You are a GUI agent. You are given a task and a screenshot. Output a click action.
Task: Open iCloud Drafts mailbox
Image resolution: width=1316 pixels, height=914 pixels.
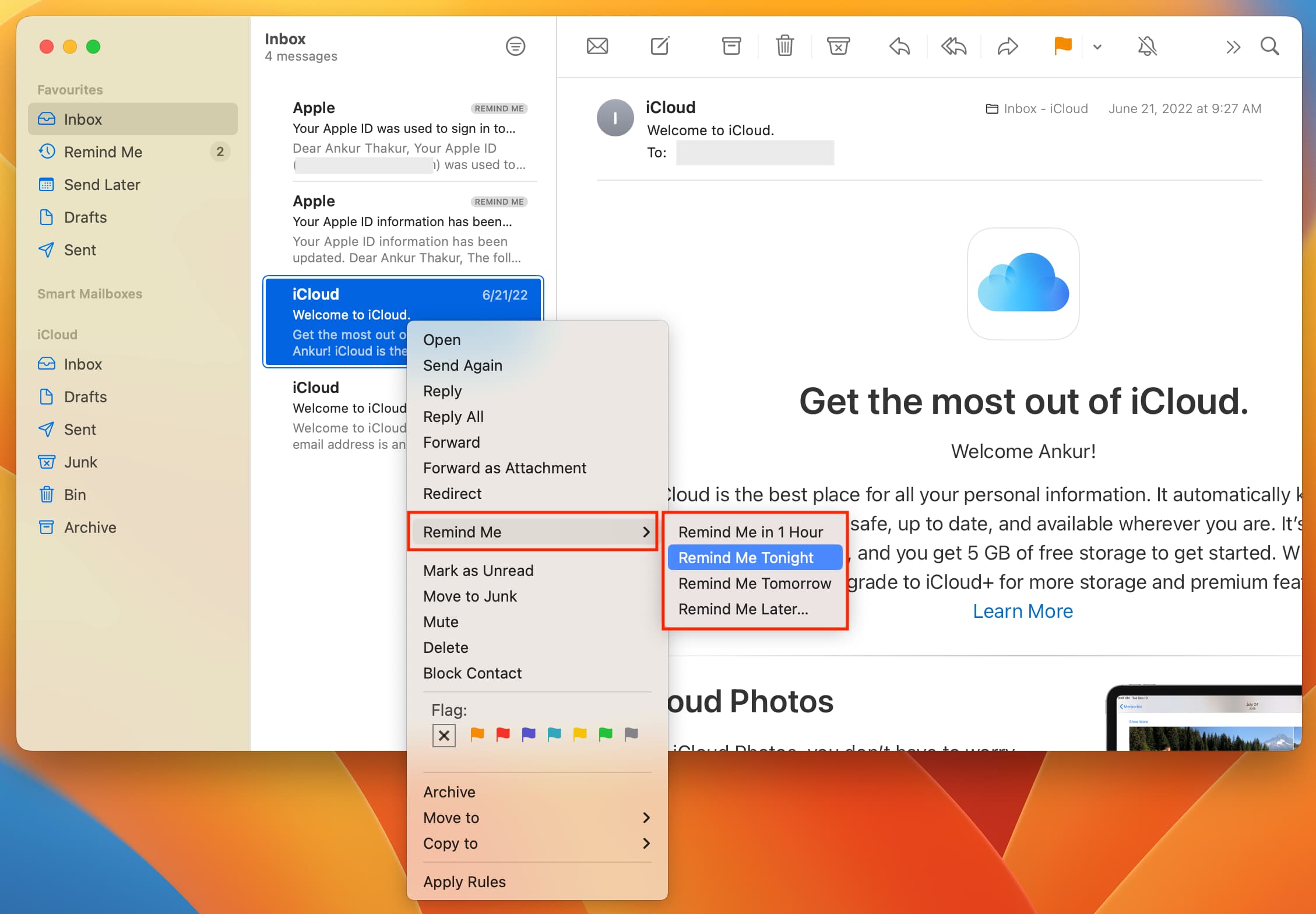tap(133, 396)
